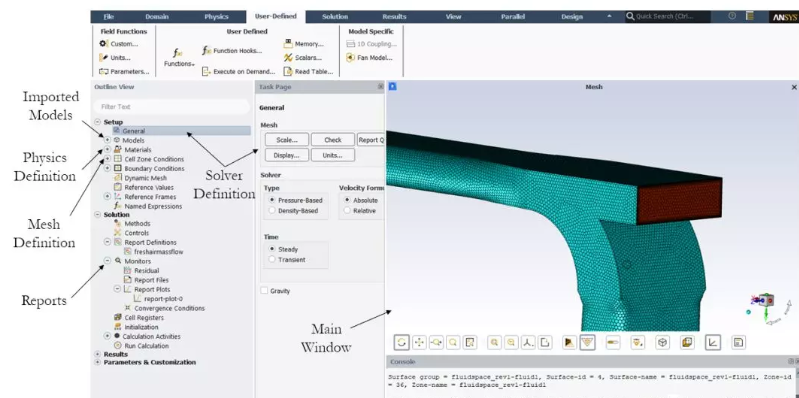
Task: Select Residual under Monitors
Action: (x=147, y=271)
